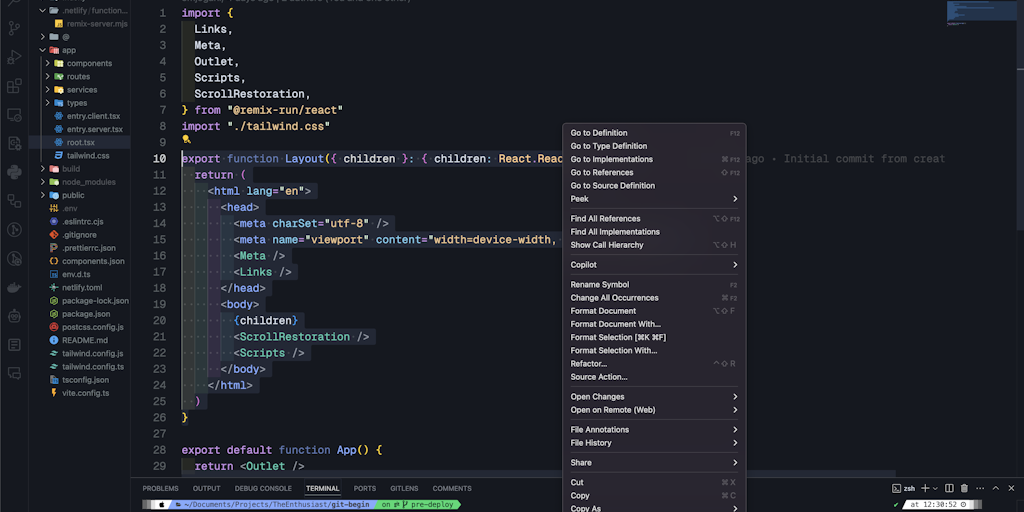Open the Python view in activity bar
The image size is (1024, 512).
tap(14, 172)
